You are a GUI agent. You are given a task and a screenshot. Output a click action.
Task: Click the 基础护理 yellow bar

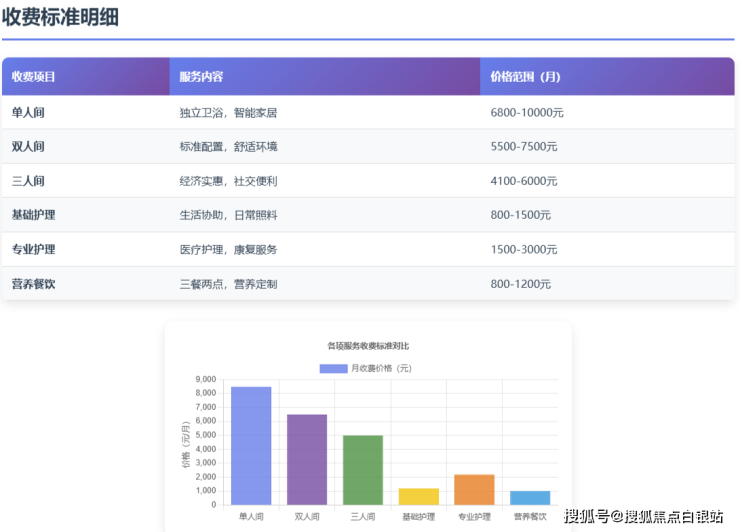pyautogui.click(x=418, y=496)
